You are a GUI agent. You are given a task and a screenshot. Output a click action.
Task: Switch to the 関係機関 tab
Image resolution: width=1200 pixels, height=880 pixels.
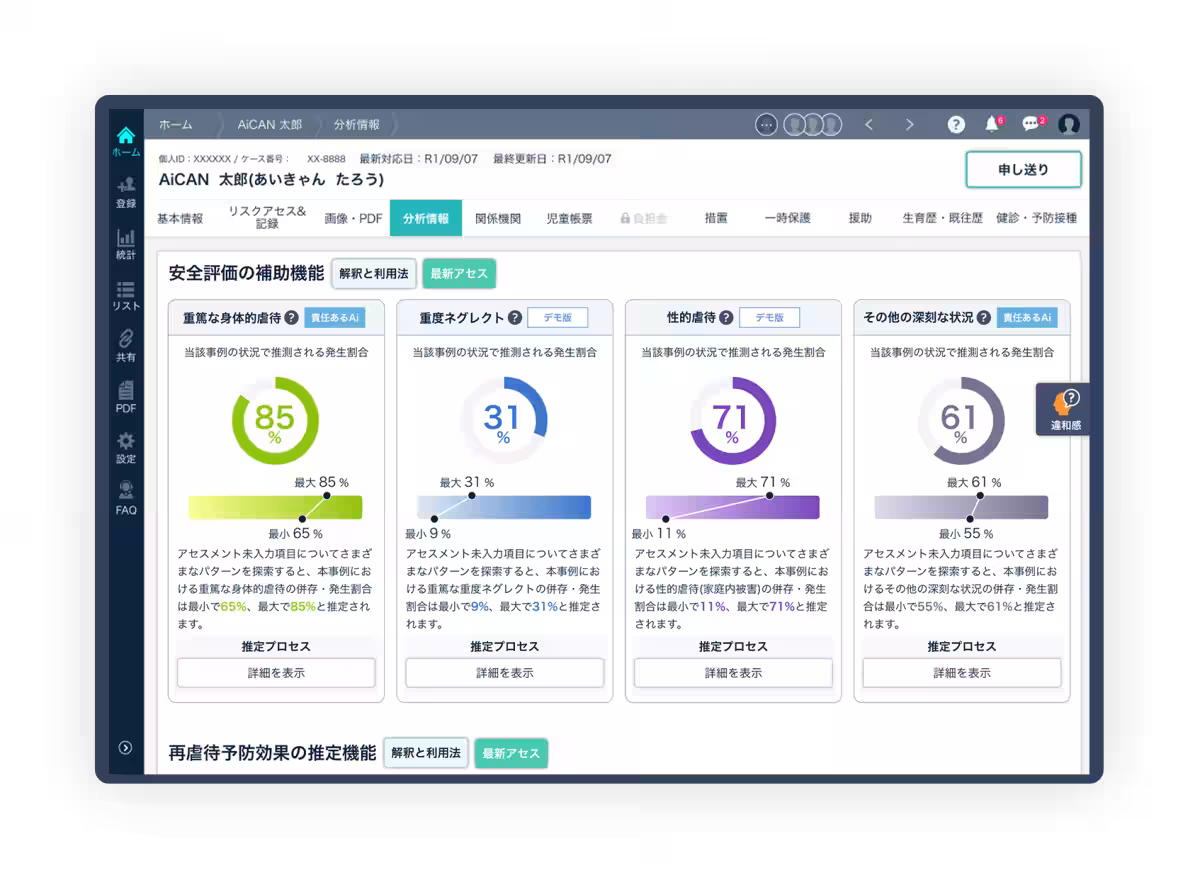coord(498,218)
